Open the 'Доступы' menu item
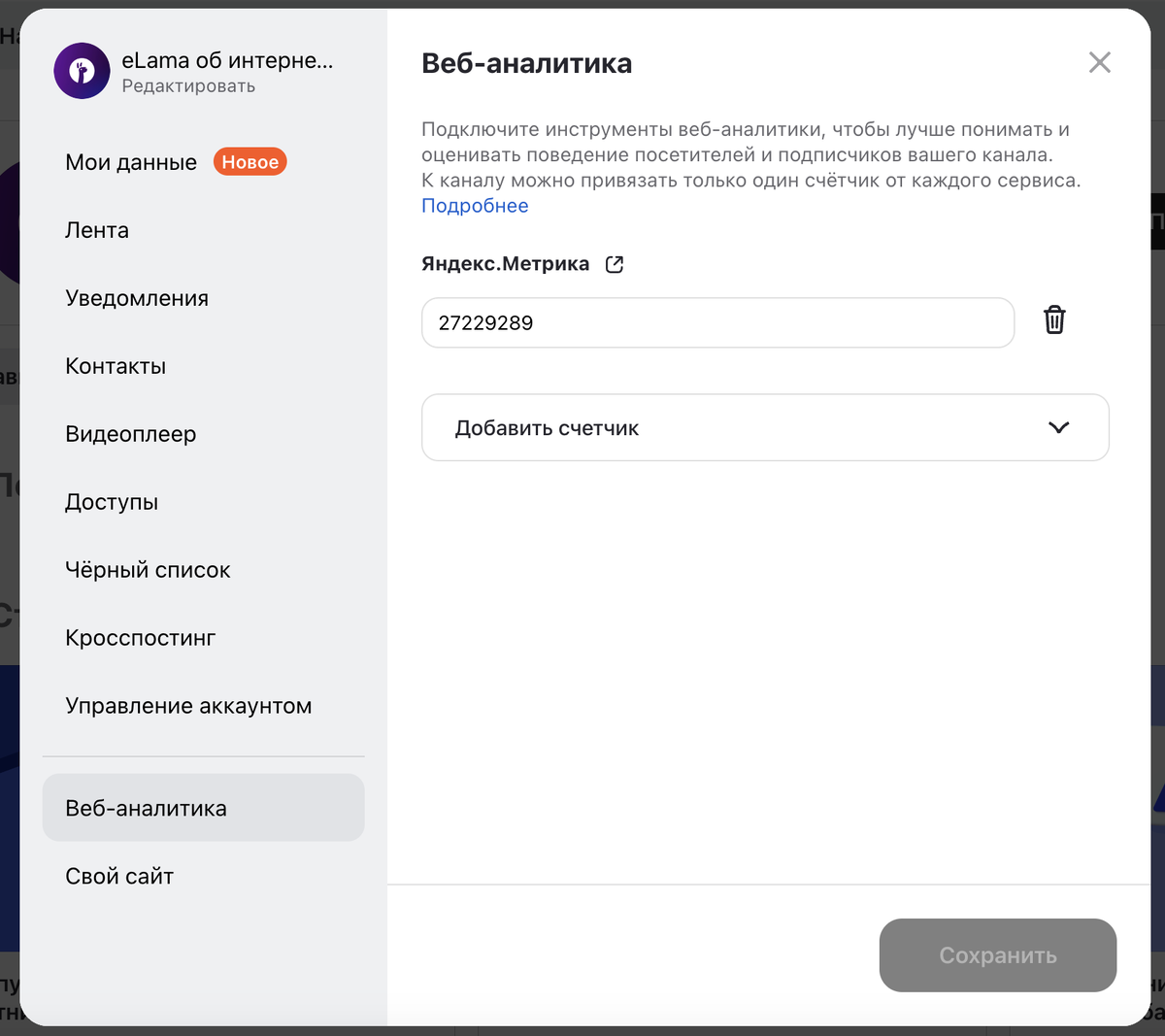 click(x=112, y=502)
